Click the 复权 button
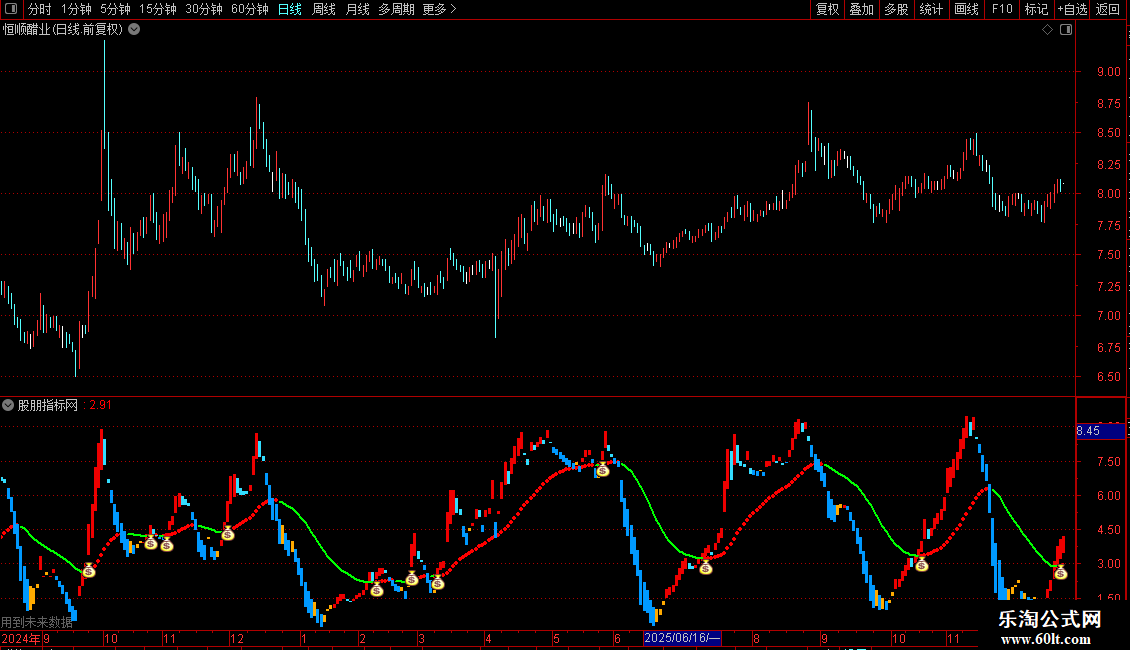Image resolution: width=1130 pixels, height=650 pixels. tap(827, 9)
